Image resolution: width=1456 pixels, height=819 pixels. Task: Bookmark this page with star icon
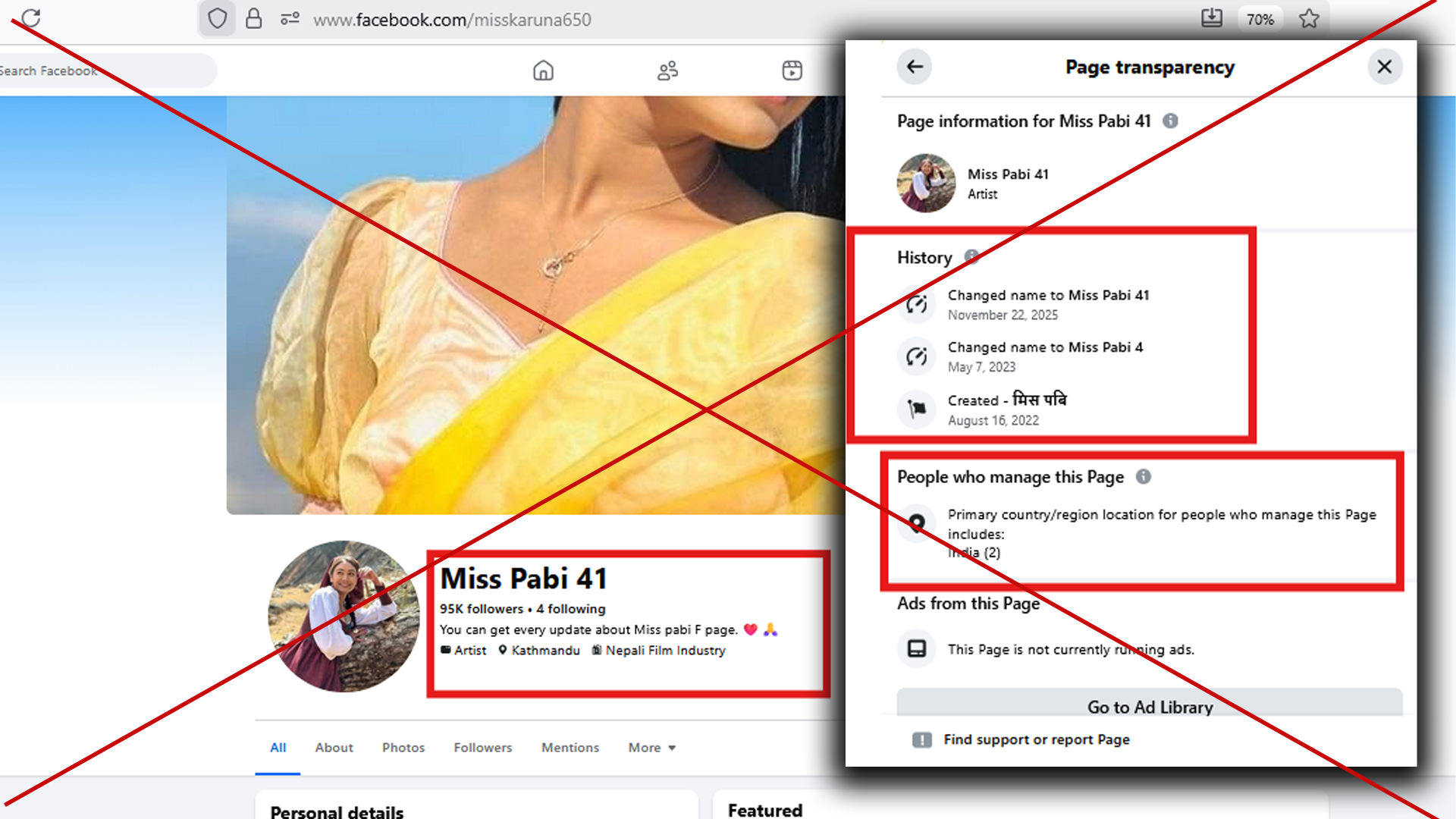[1309, 18]
